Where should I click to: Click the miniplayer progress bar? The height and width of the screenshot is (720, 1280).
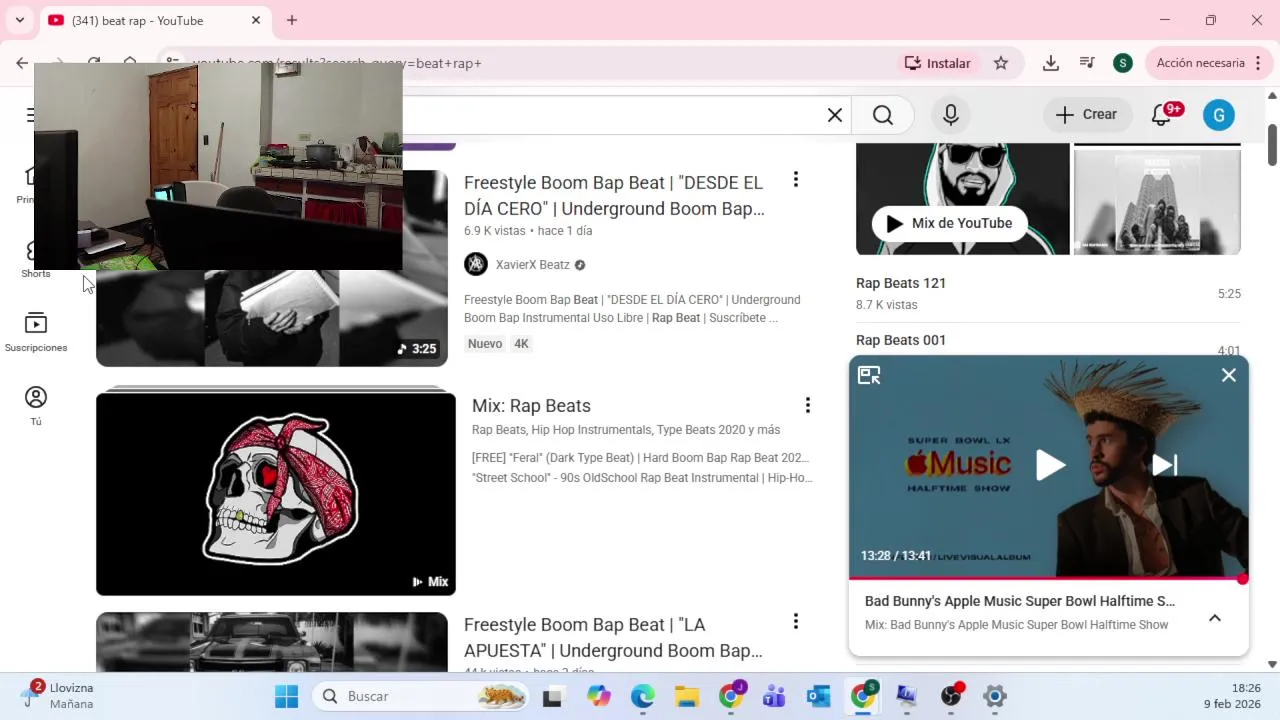pos(1048,578)
